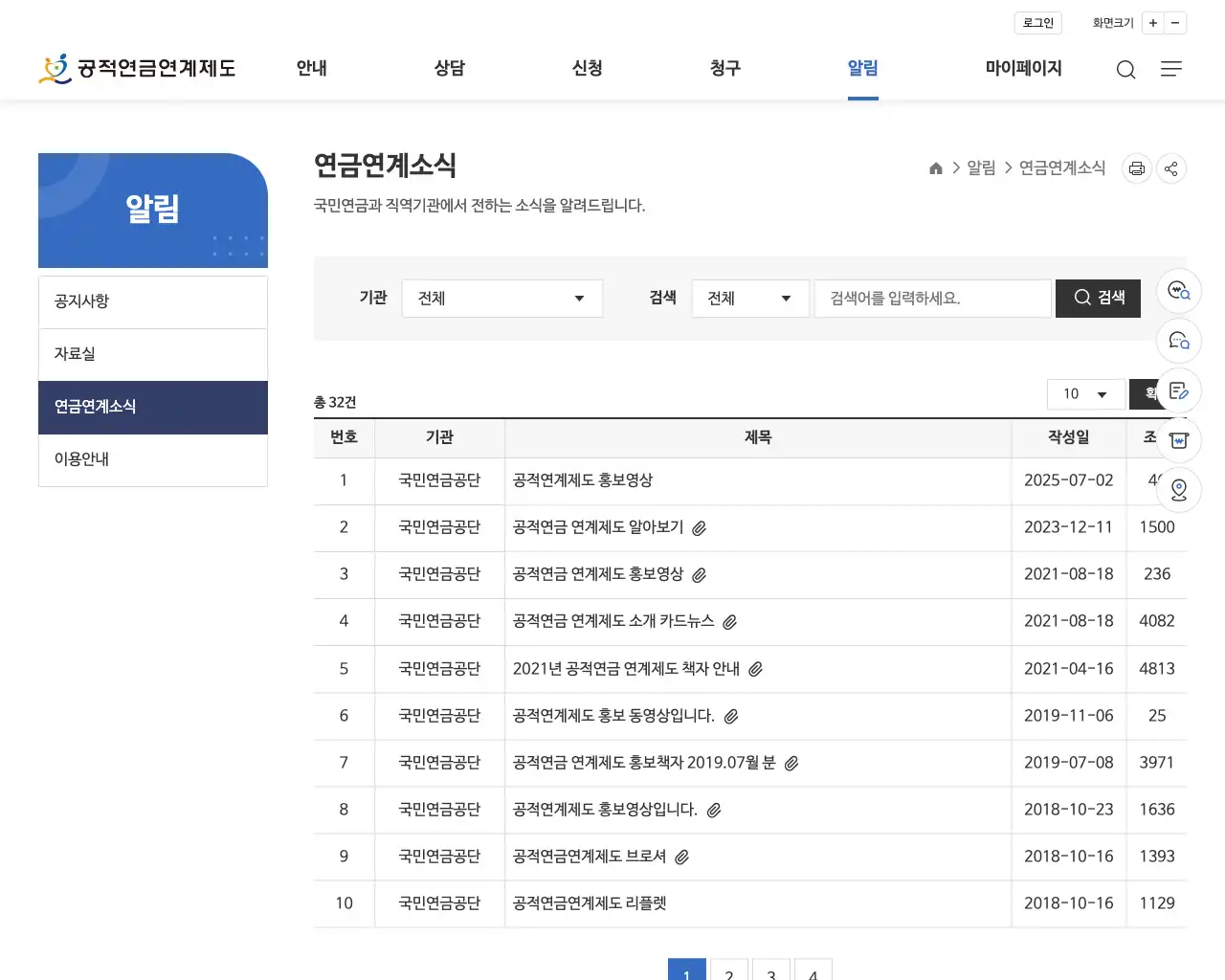
Task: Open the 마이페이지 menu
Action: pyautogui.click(x=1023, y=68)
